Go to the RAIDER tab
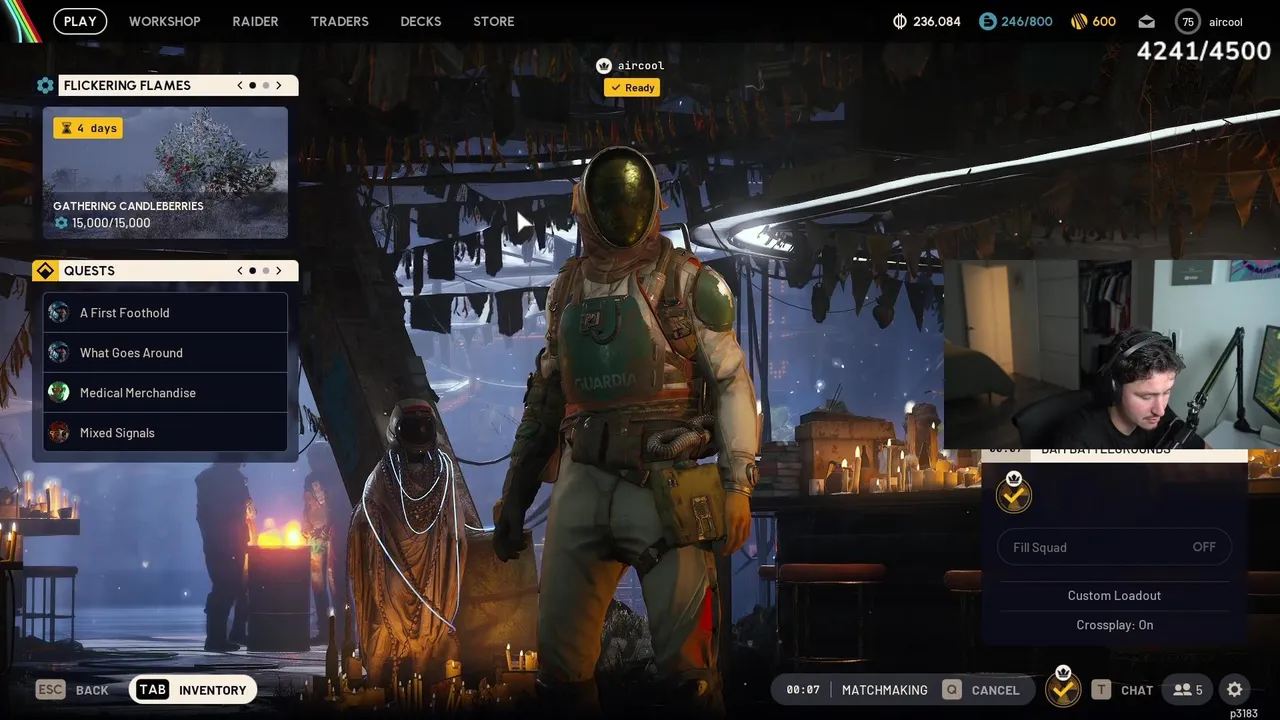This screenshot has width=1280, height=720. pyautogui.click(x=255, y=21)
